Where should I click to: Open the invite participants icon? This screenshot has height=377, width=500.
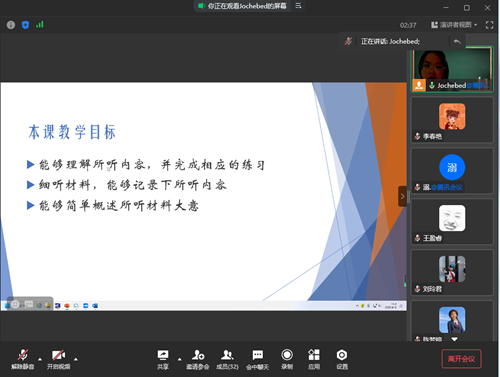[198, 359]
